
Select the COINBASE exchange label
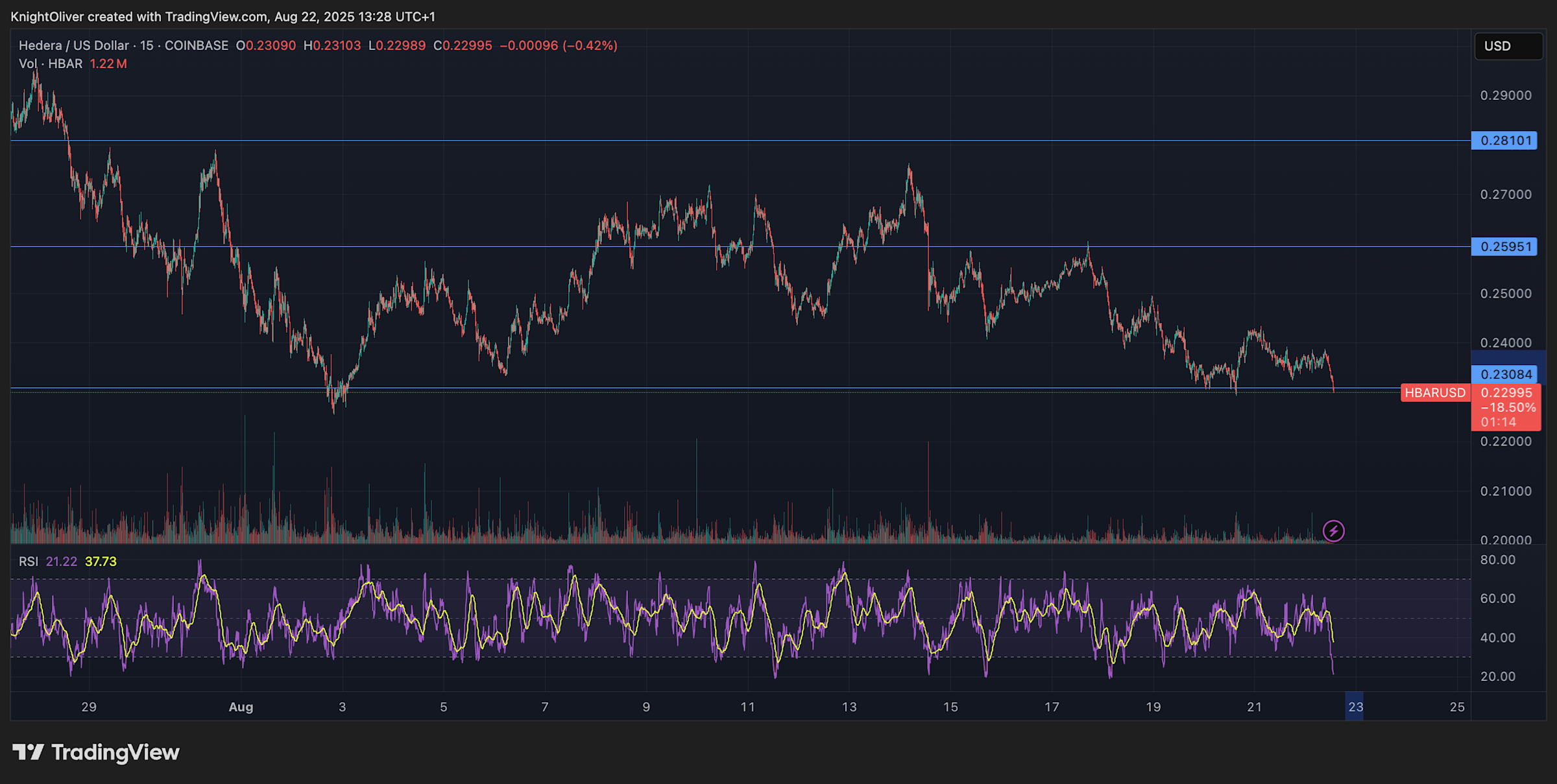pyautogui.click(x=196, y=45)
